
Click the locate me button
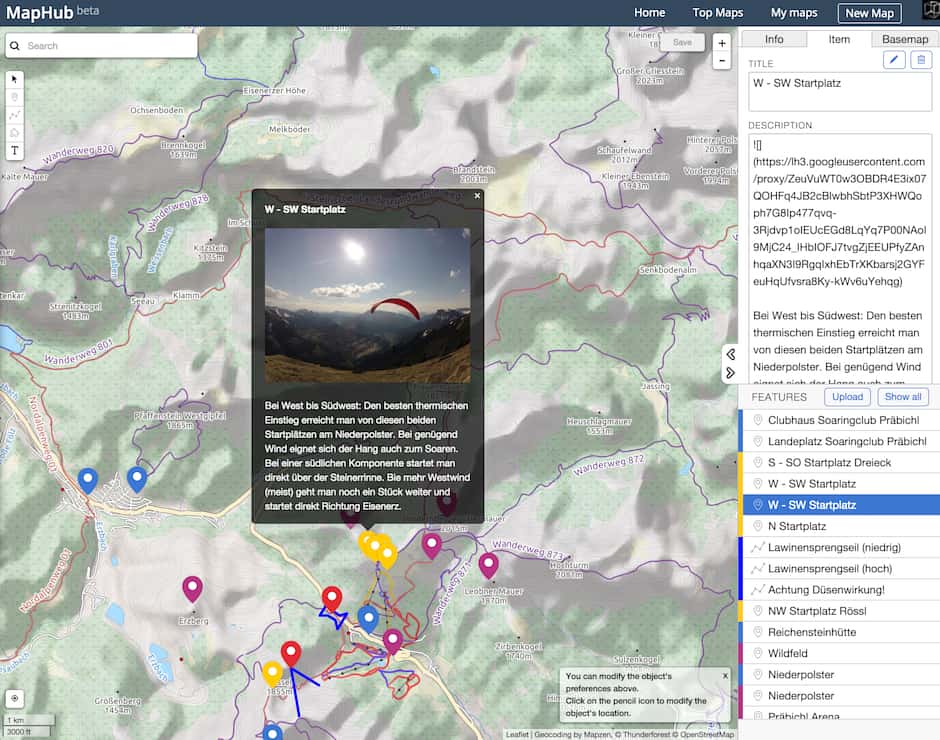click(x=15, y=698)
